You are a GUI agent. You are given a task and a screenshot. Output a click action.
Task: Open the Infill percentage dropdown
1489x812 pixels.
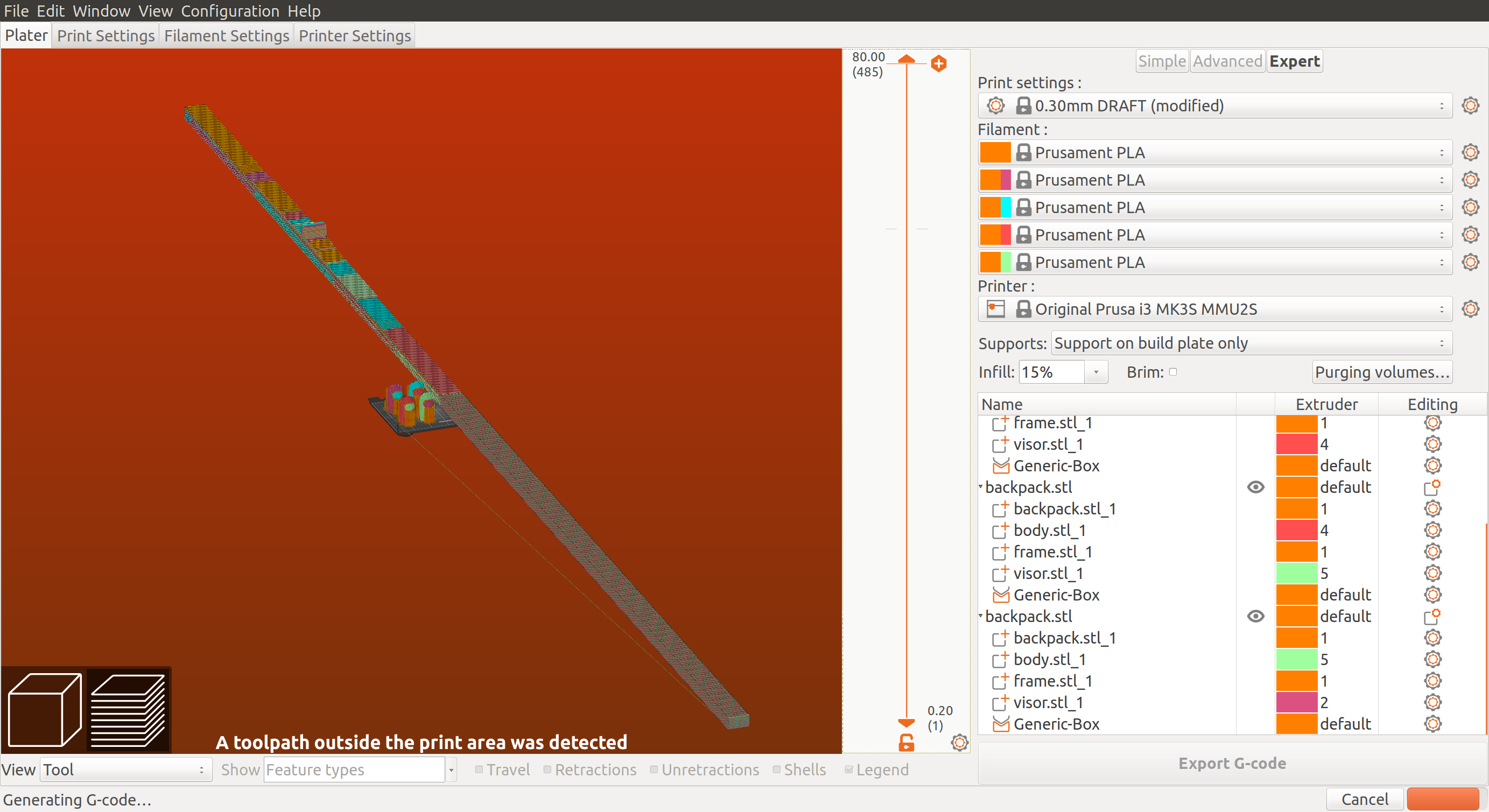click(x=1096, y=372)
